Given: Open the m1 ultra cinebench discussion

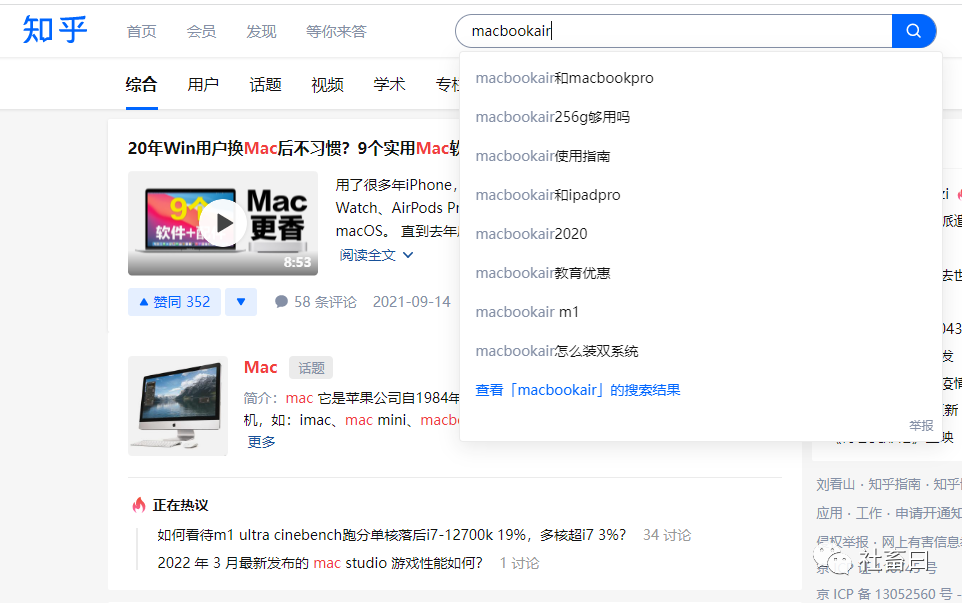Looking at the screenshot, I should coord(391,535).
